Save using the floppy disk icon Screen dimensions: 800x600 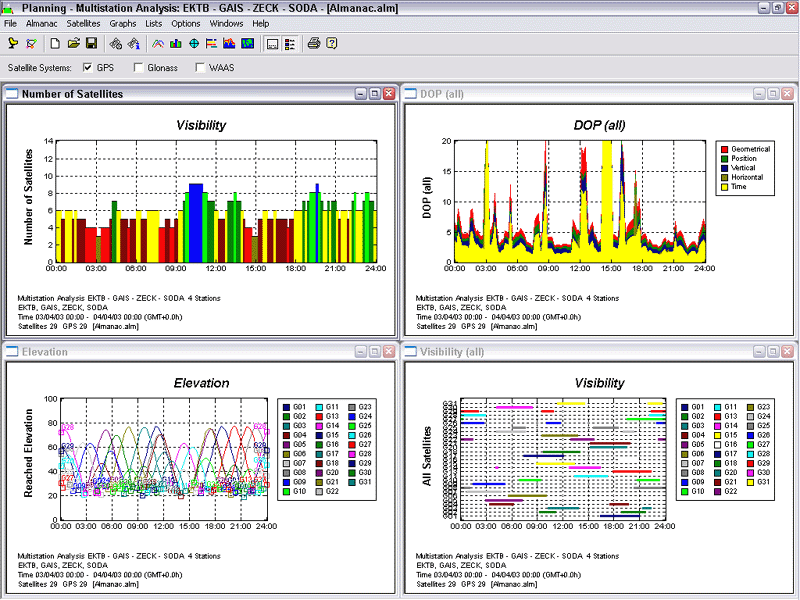tap(90, 43)
